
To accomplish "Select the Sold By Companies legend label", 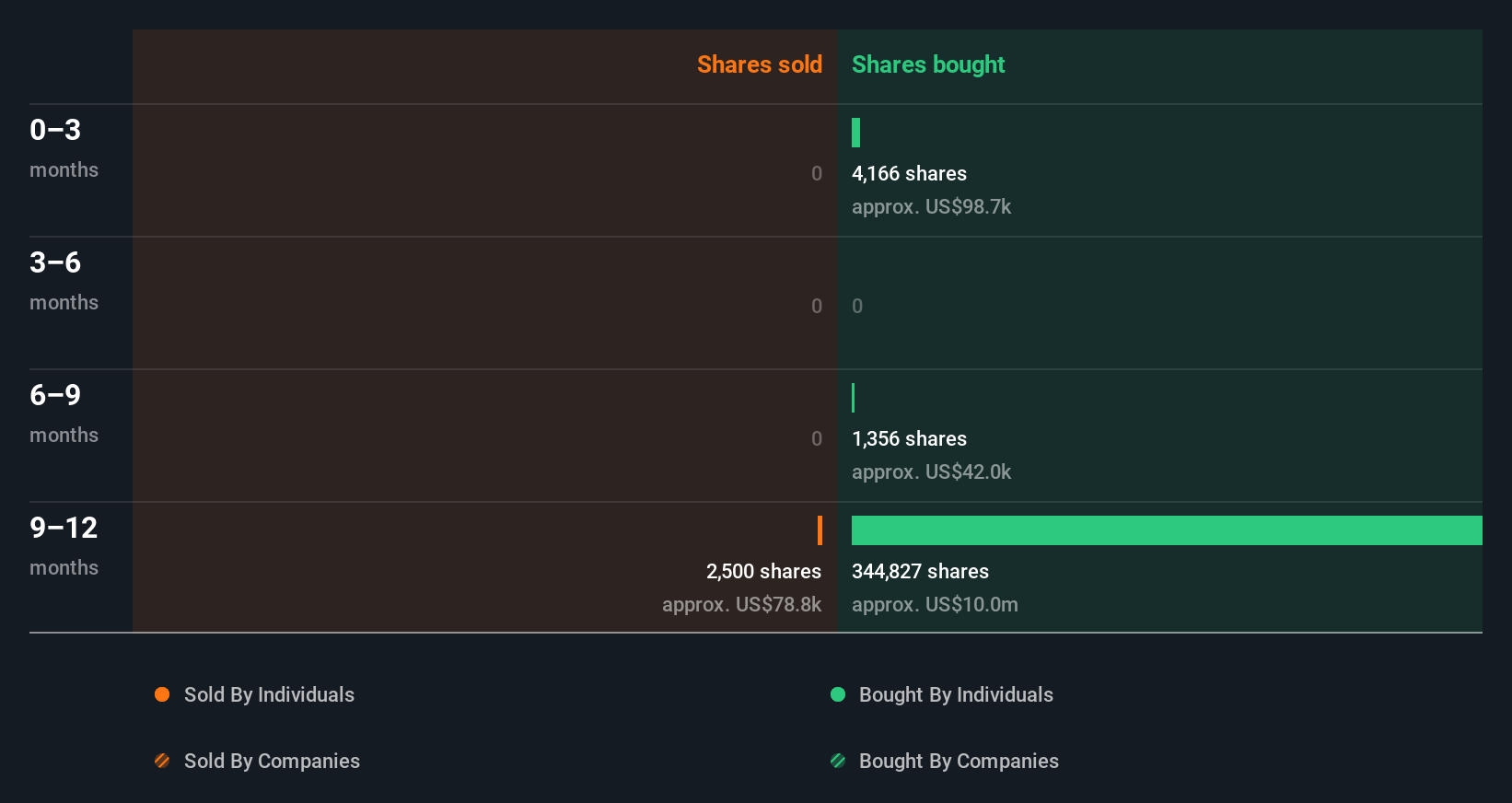I will pos(272,761).
